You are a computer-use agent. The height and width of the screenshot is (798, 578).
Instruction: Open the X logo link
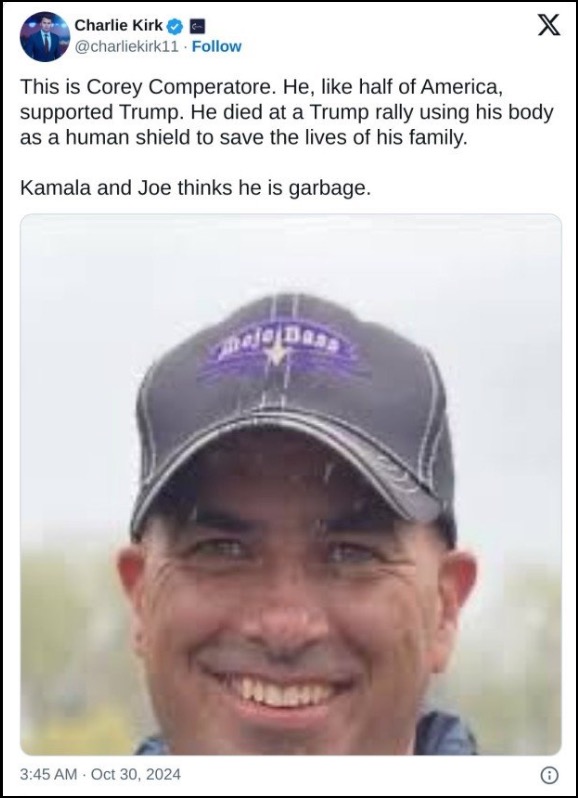549,25
